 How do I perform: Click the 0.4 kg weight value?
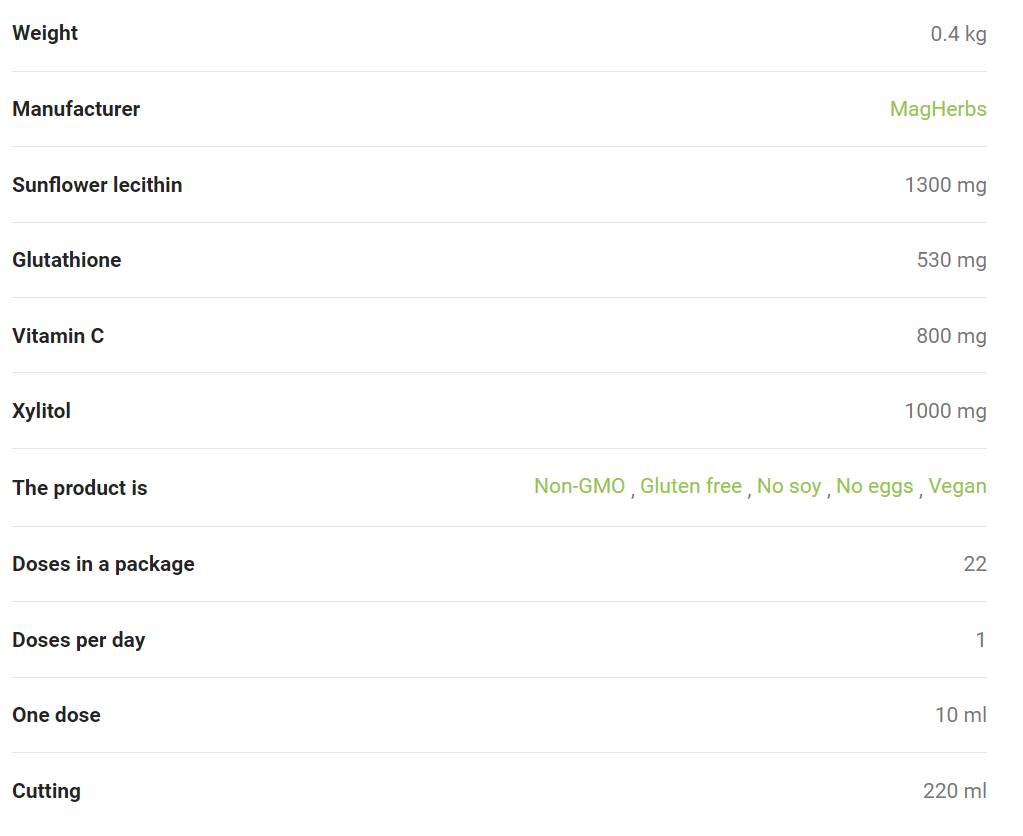point(958,34)
